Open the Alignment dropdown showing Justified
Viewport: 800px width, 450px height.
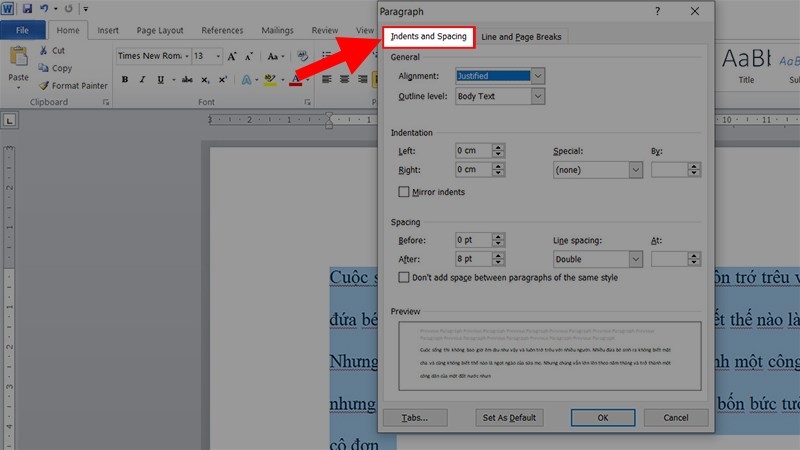538,75
